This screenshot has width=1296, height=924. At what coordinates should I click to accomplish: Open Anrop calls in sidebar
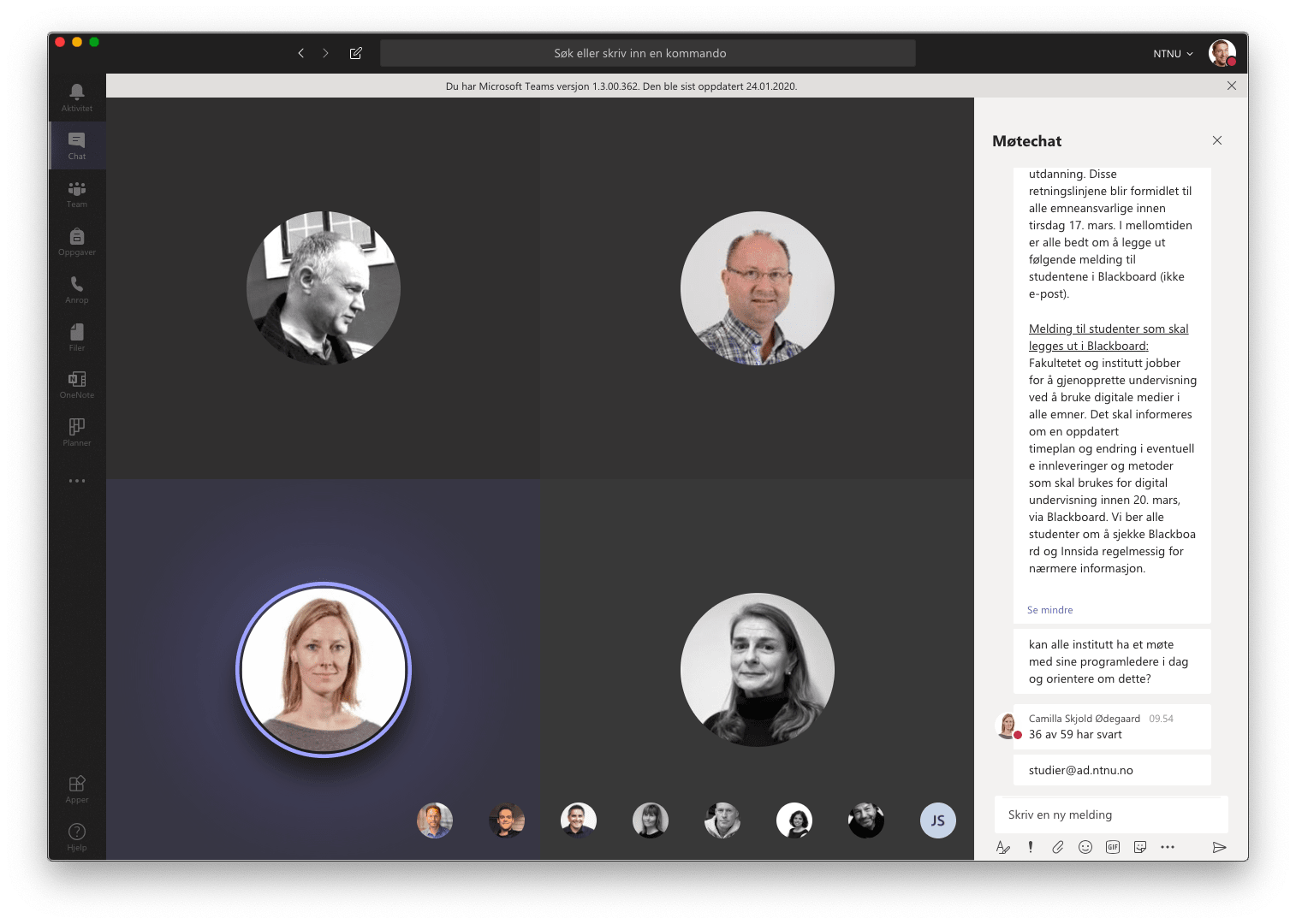(77, 289)
